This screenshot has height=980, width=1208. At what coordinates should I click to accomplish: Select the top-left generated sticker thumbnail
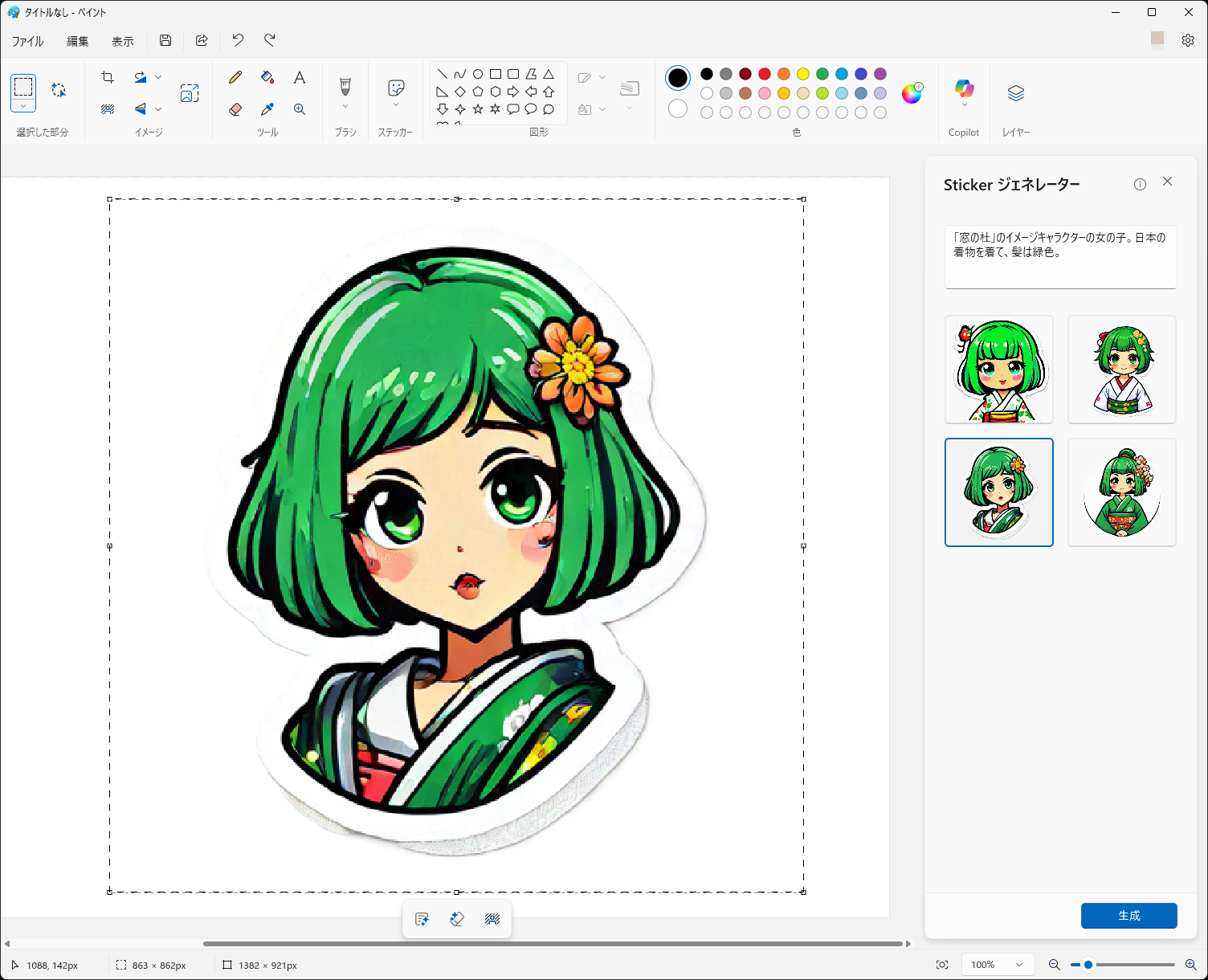pos(999,370)
